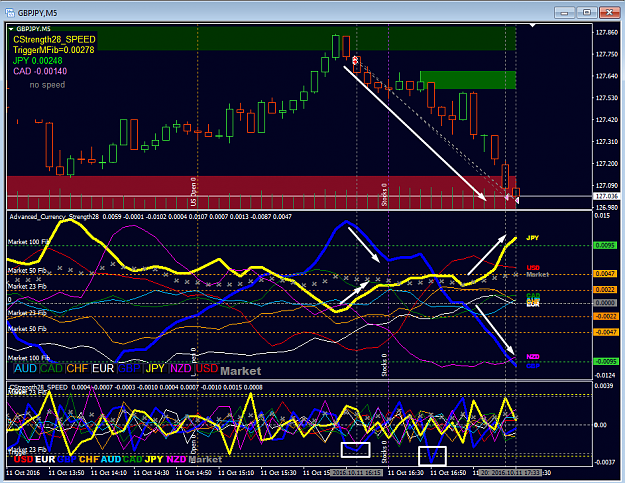Click the yellow JPY line label at right
Image resolution: width=625 pixels, height=483 pixels.
click(533, 238)
